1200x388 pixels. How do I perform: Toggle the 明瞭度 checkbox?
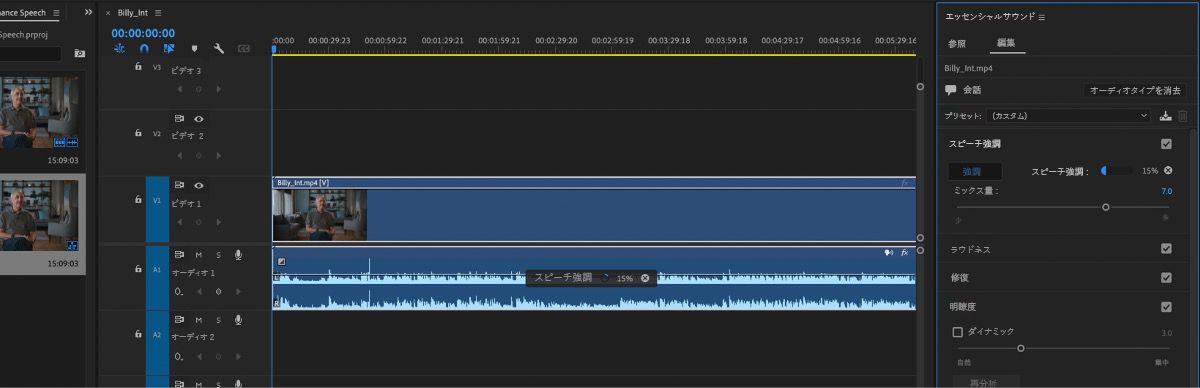click(1166, 306)
